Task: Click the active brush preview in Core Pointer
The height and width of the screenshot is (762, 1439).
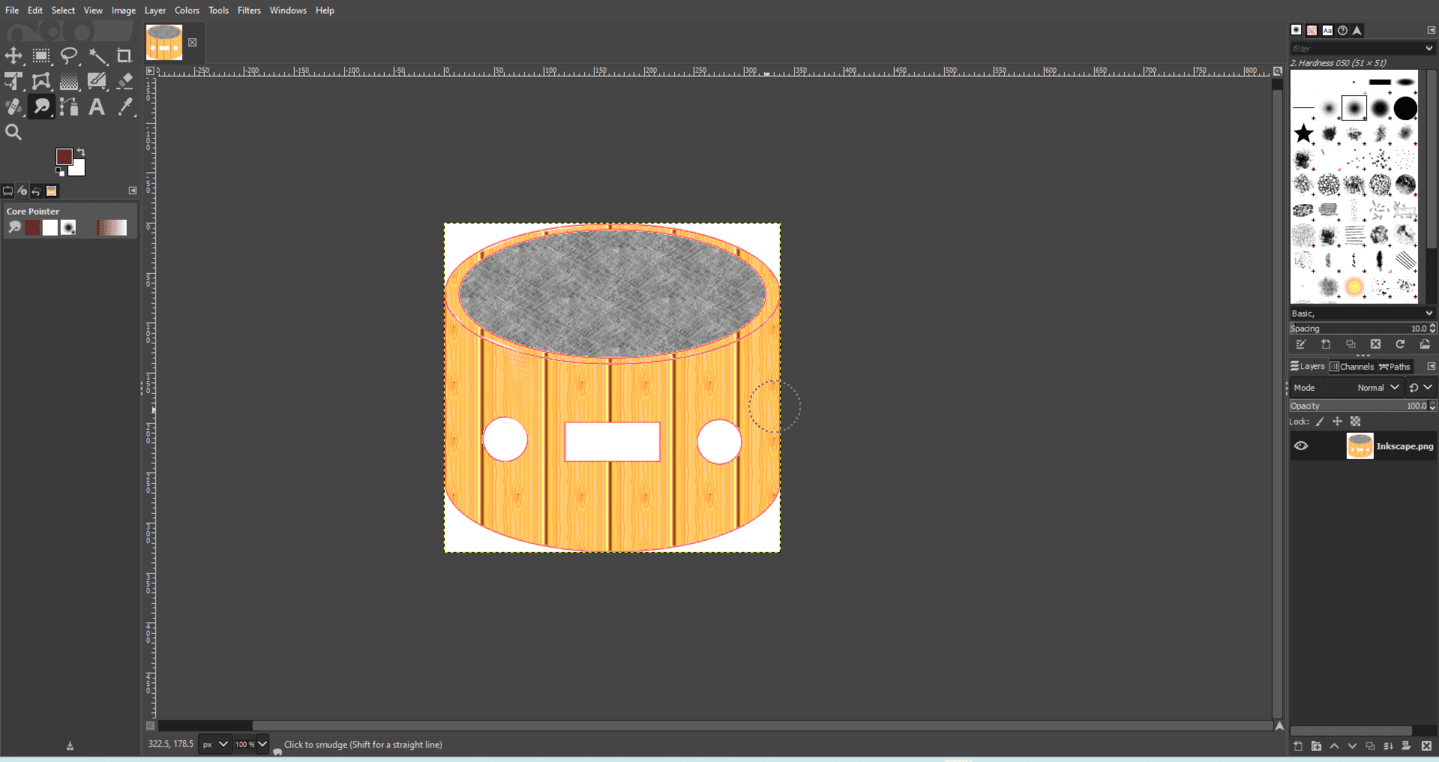Action: (68, 228)
